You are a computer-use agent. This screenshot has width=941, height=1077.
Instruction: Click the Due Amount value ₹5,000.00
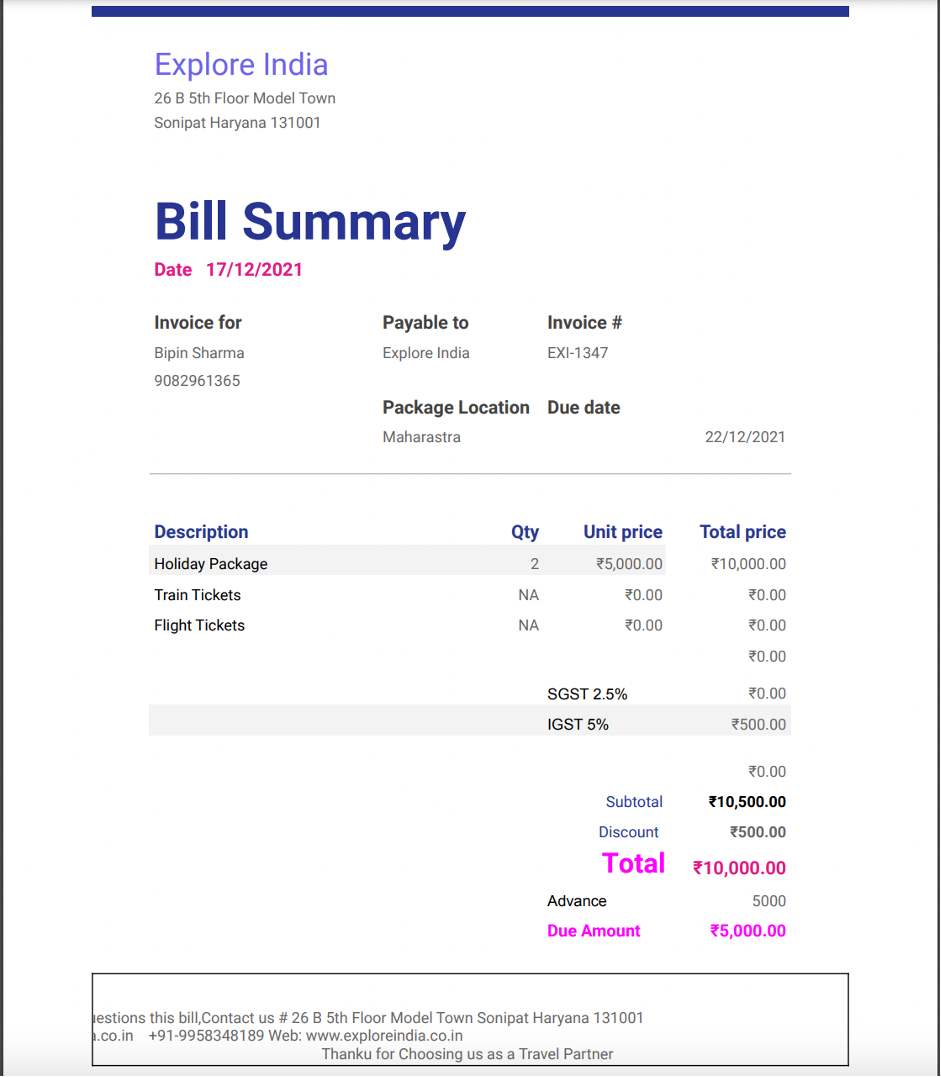pyautogui.click(x=747, y=931)
